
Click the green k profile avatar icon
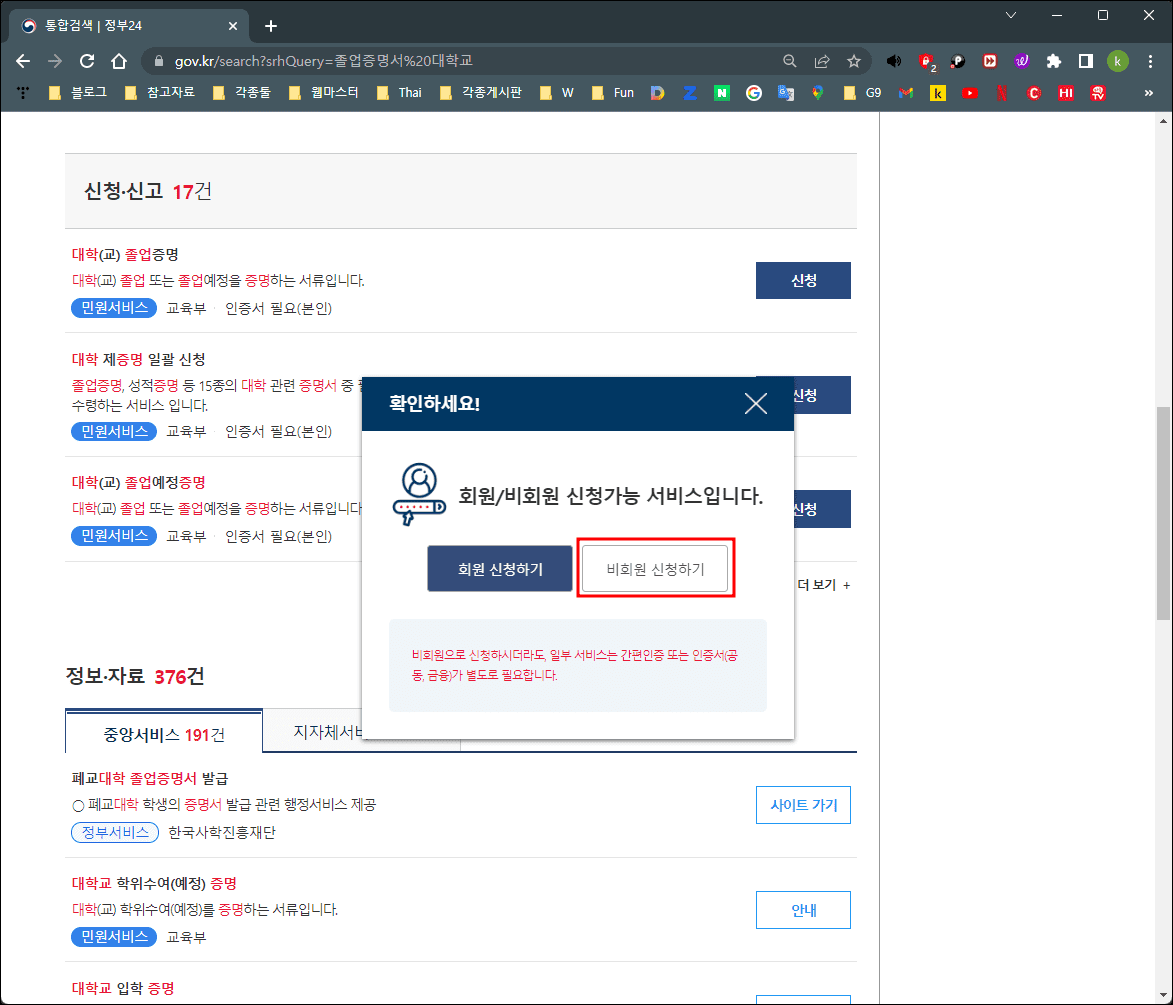pyautogui.click(x=1118, y=61)
